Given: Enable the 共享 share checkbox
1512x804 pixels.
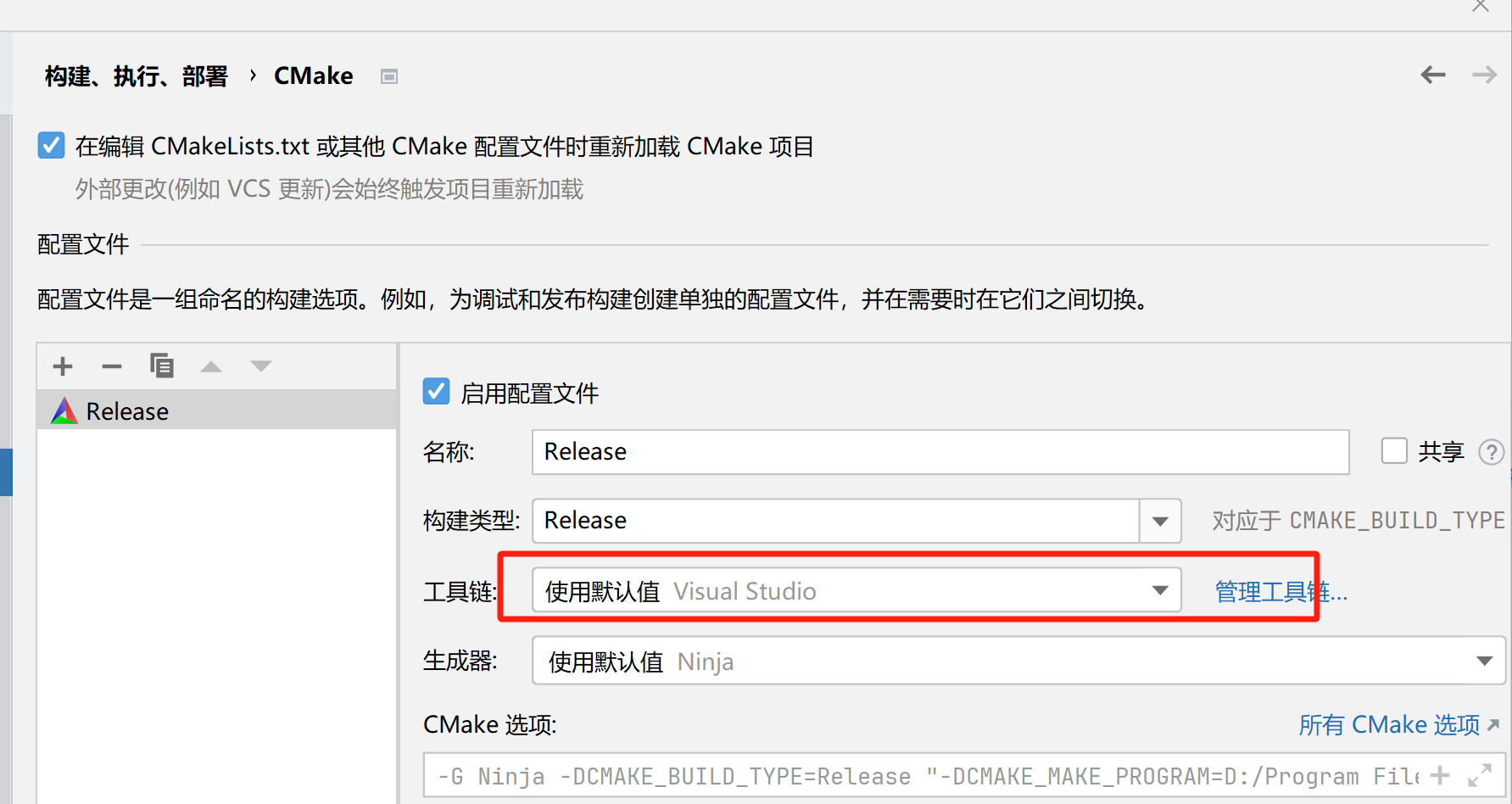Looking at the screenshot, I should click(1394, 450).
